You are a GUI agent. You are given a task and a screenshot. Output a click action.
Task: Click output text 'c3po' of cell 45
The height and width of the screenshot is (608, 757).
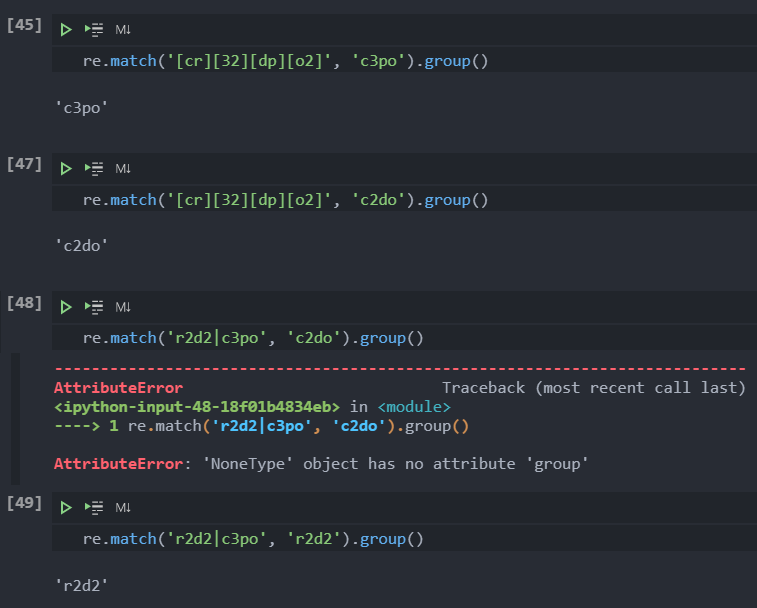[x=82, y=108]
